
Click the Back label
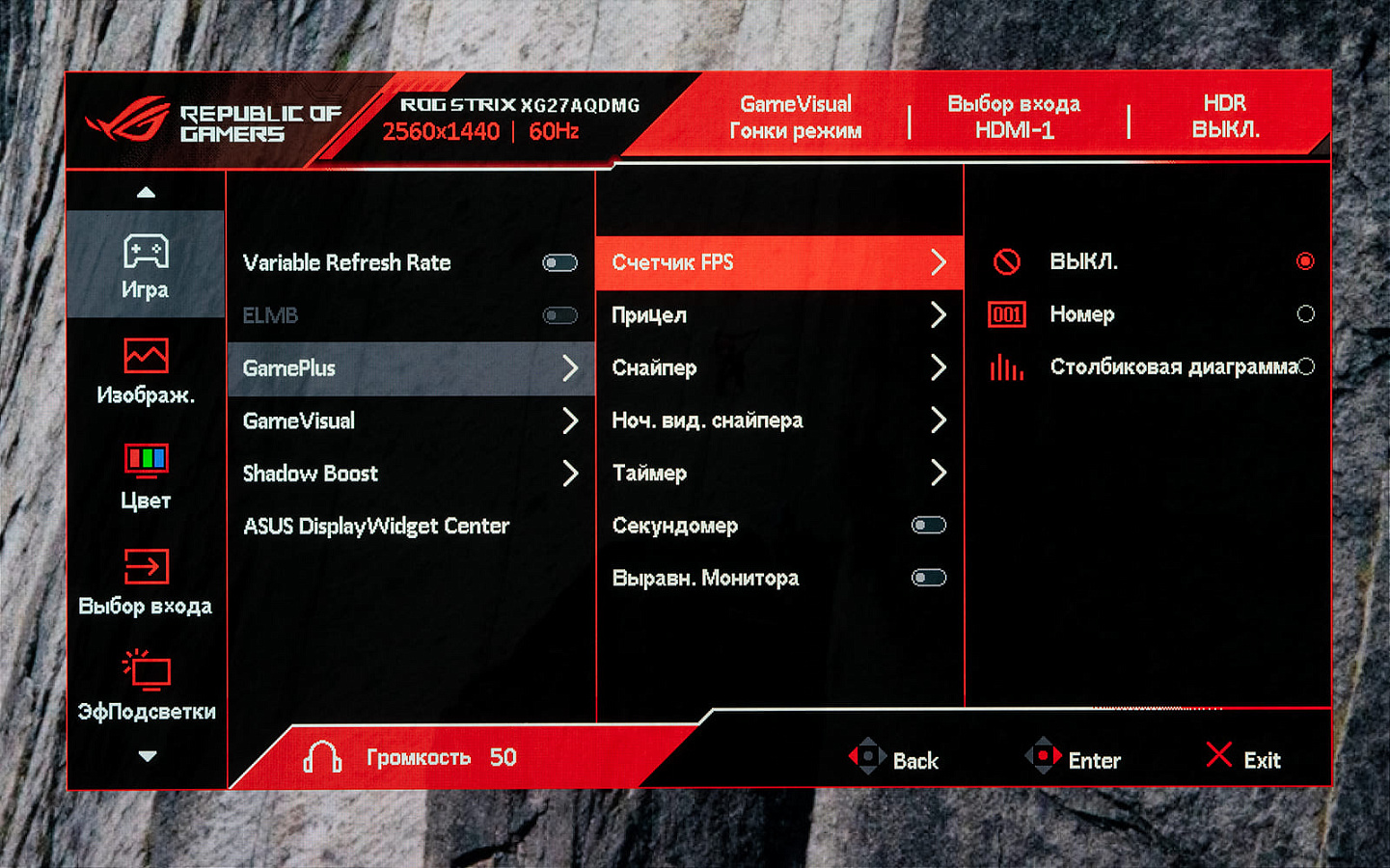(x=915, y=761)
